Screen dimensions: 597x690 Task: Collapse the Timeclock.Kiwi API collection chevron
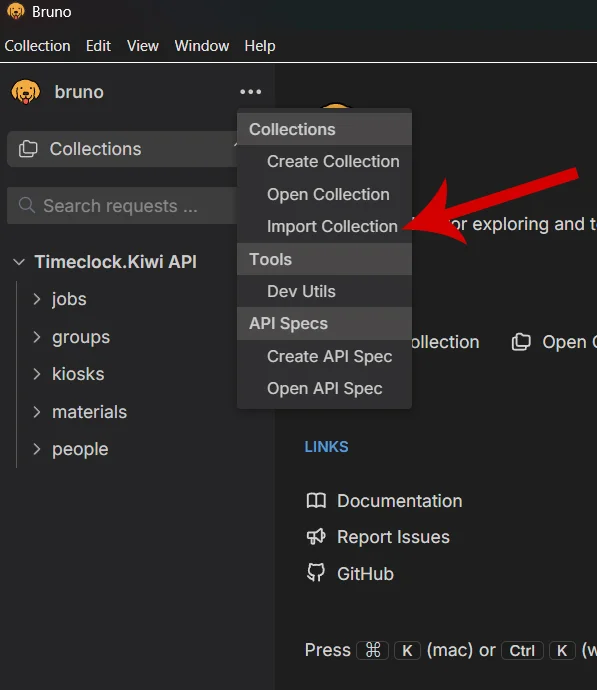[19, 262]
